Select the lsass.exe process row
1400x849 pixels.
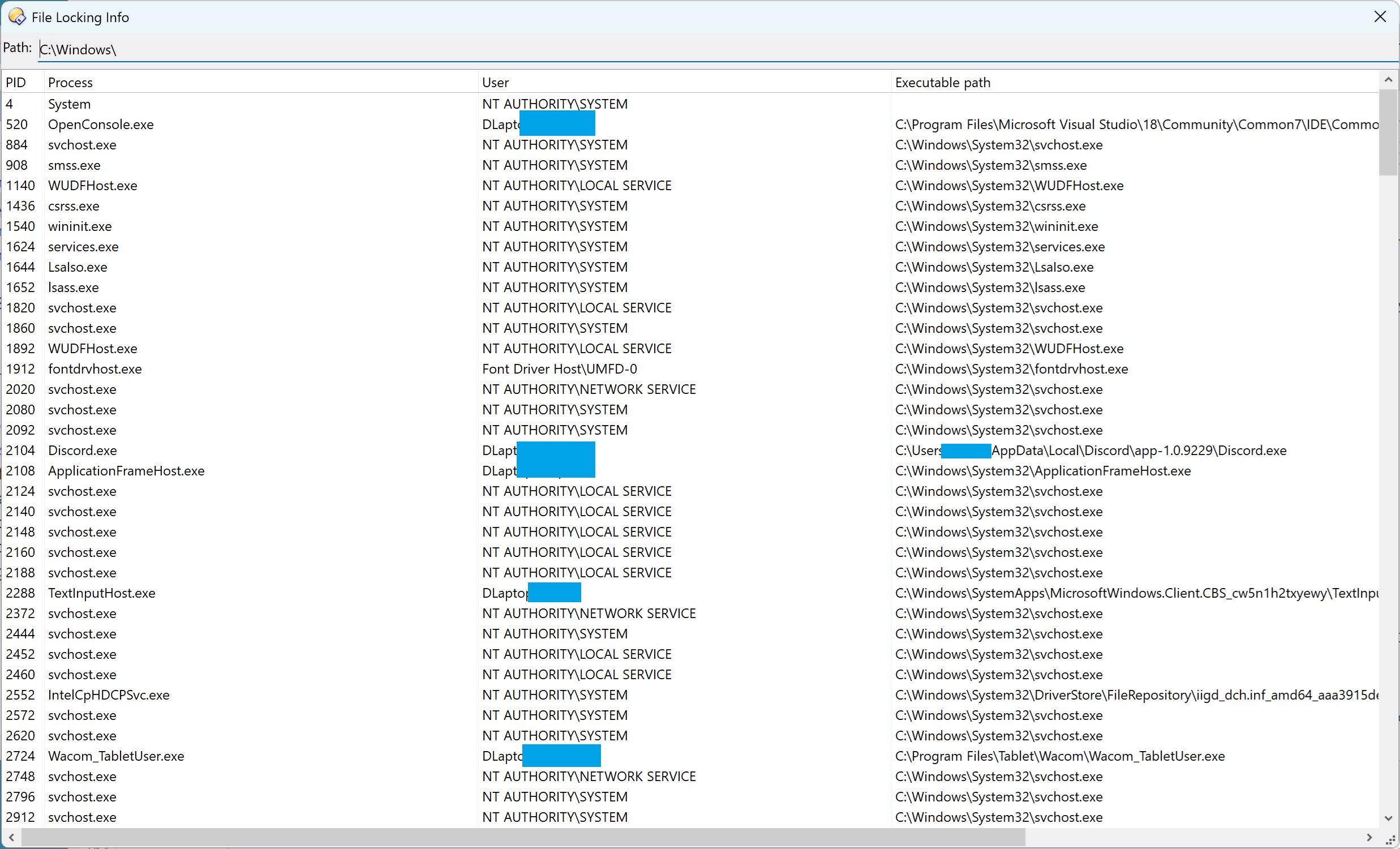tap(690, 288)
